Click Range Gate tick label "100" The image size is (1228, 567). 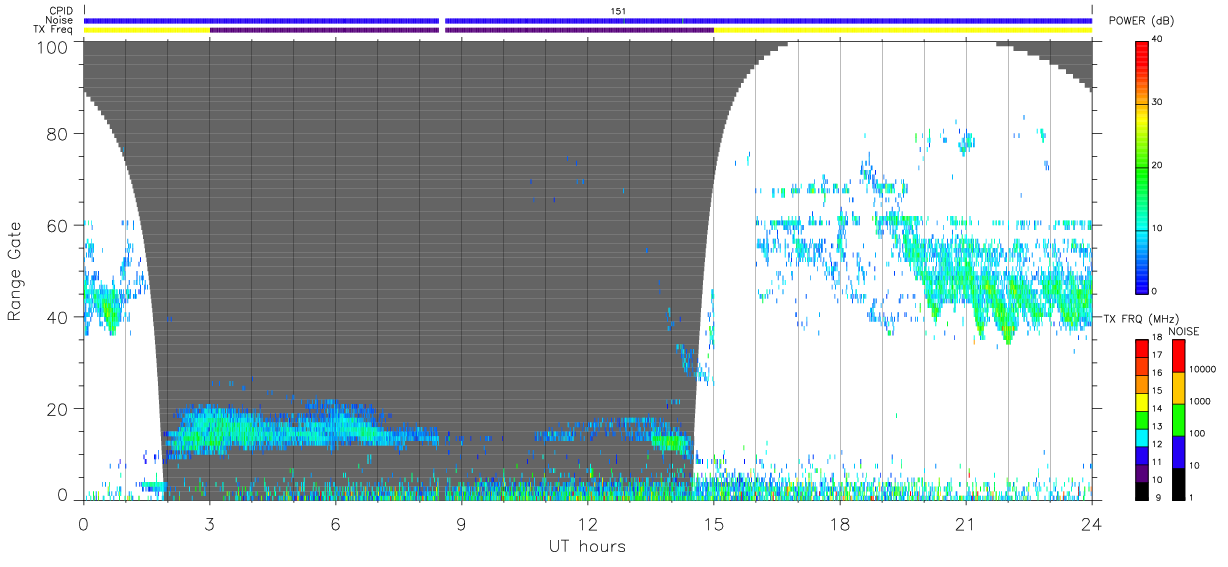point(54,46)
